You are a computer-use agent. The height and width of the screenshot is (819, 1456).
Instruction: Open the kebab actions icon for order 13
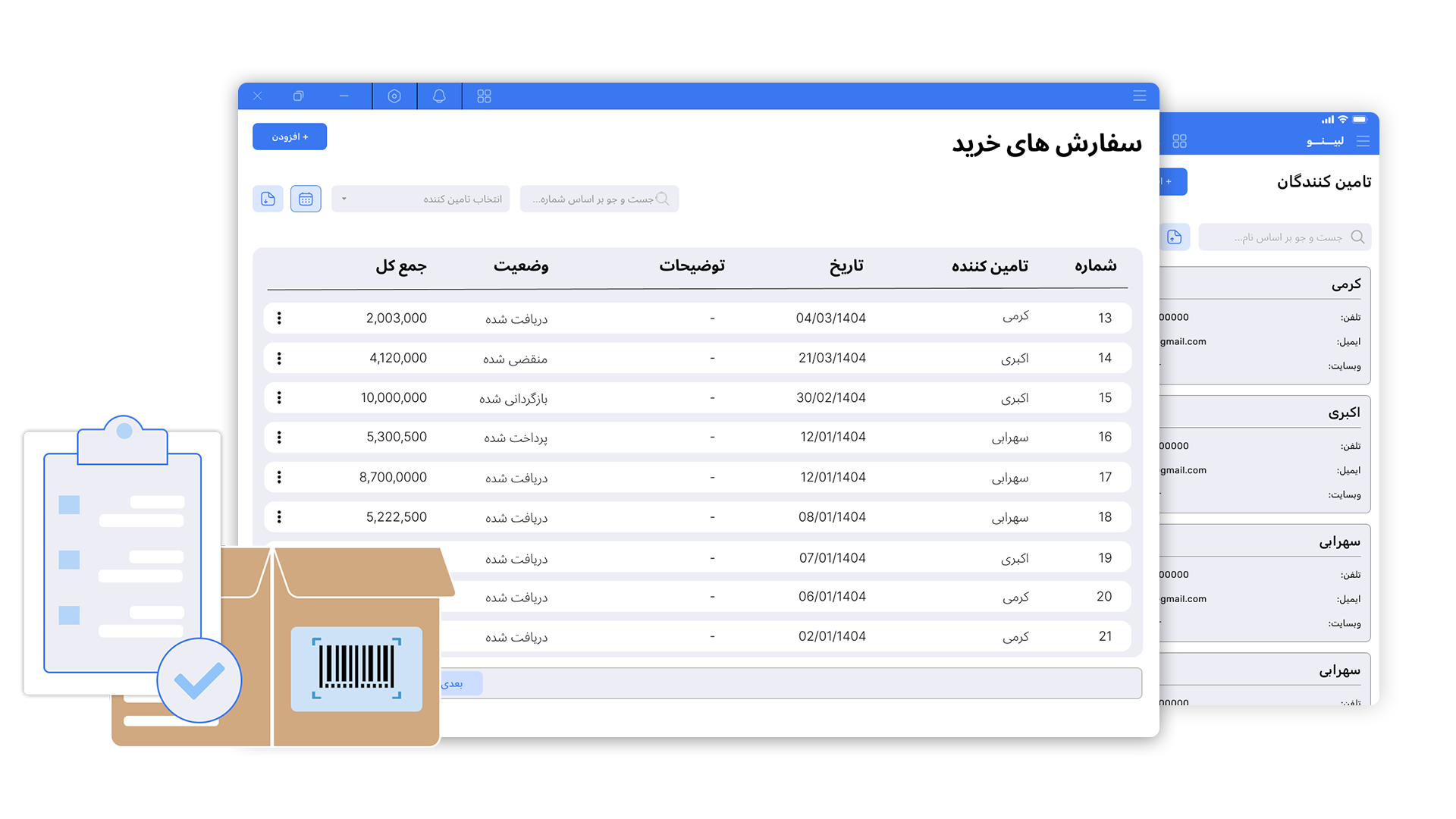coord(280,318)
